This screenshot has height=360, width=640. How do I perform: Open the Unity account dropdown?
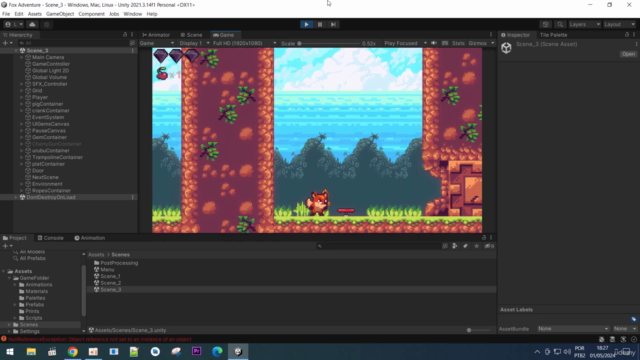click(x=14, y=24)
